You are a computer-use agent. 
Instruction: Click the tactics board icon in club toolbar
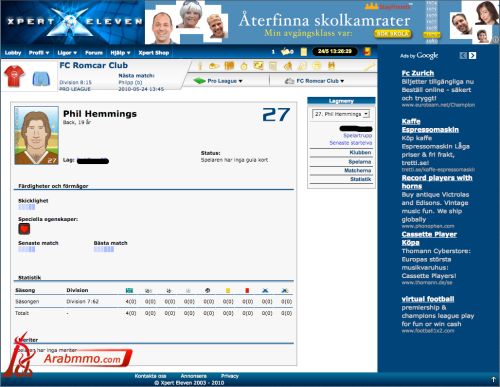point(258,66)
